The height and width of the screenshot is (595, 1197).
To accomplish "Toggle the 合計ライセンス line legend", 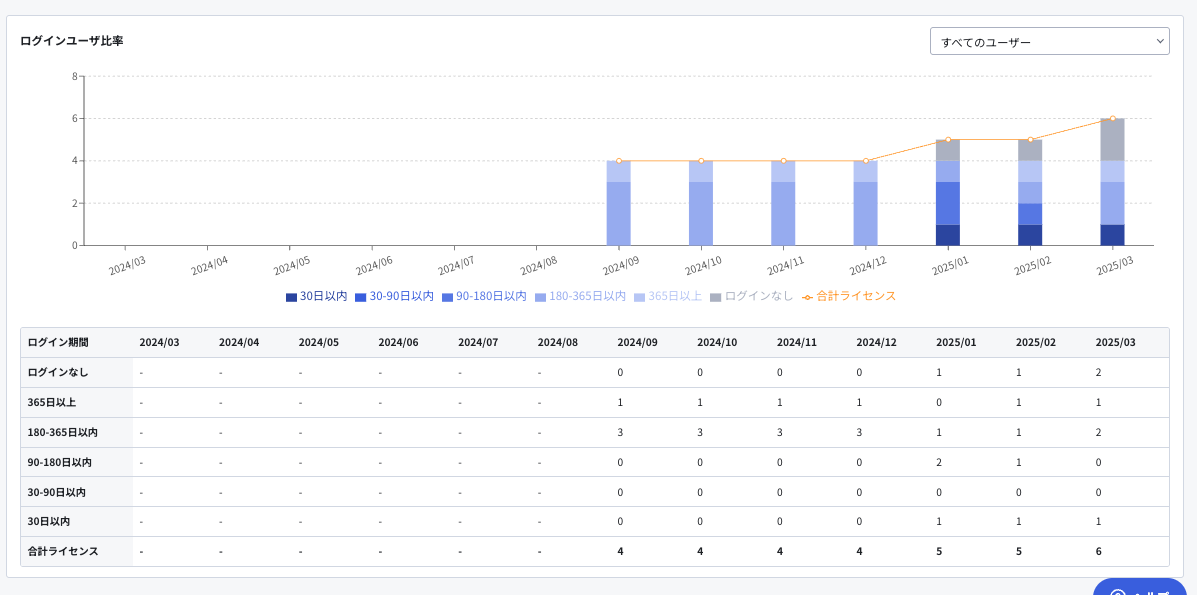I will click(849, 296).
